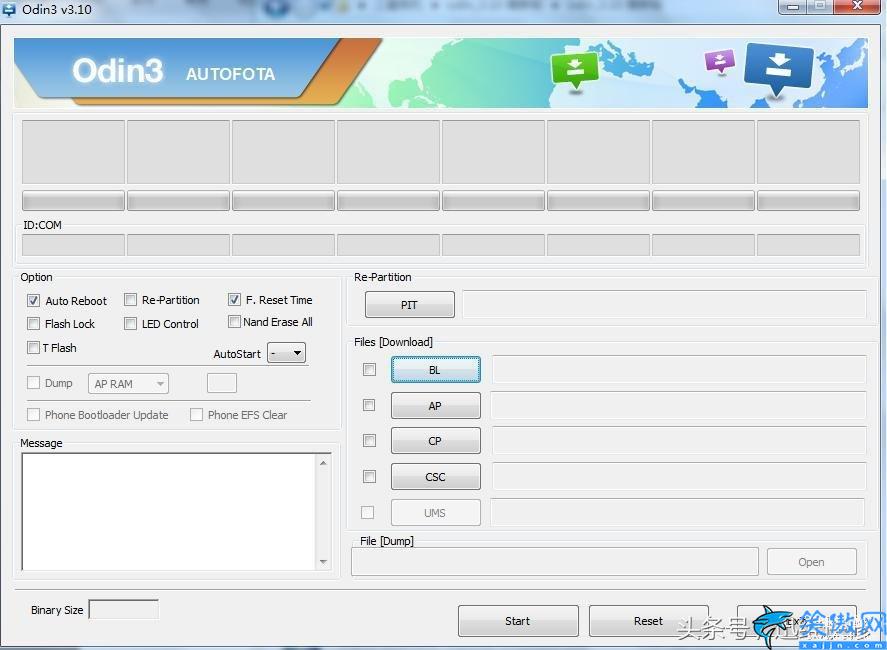The height and width of the screenshot is (650, 887).
Task: Tick the checkbox next to CSC
Action: [369, 476]
